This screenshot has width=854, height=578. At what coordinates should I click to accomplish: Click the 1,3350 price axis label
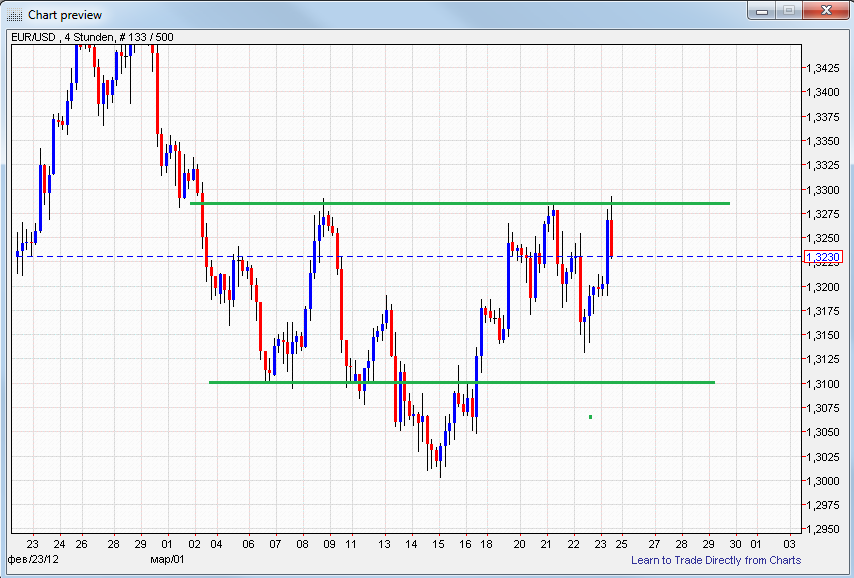click(823, 141)
